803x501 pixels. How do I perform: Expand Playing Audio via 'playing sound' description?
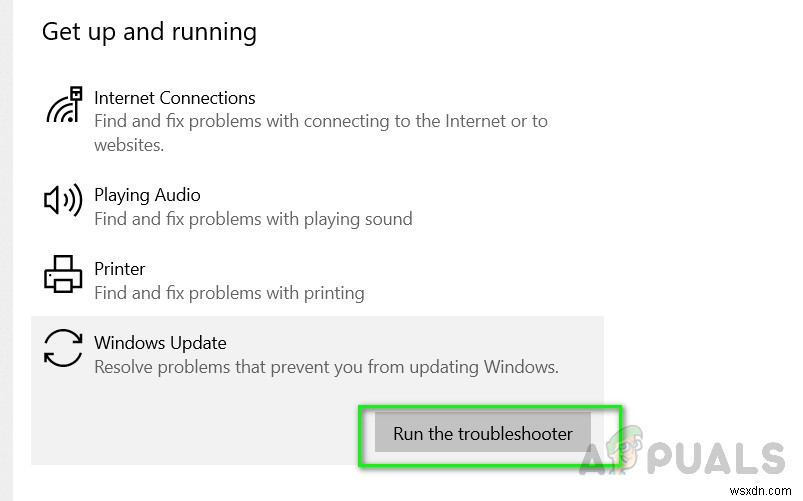(252, 218)
